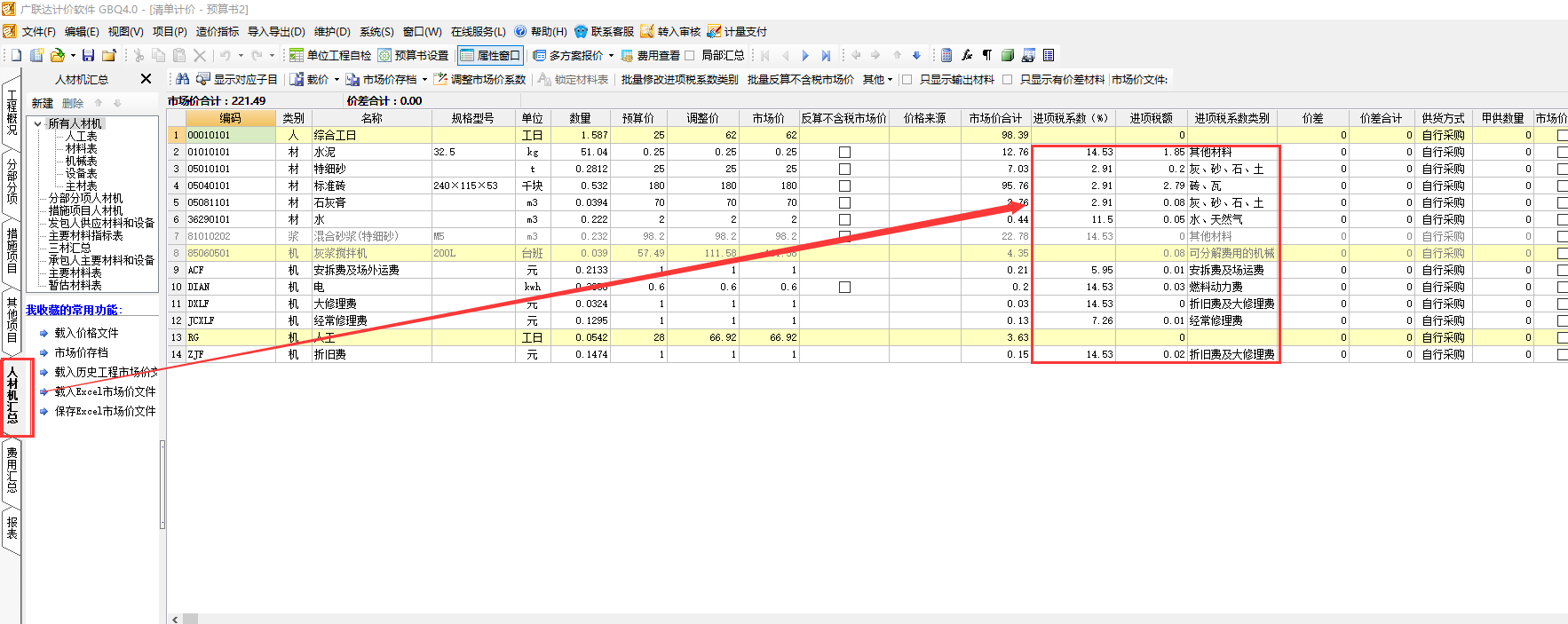This screenshot has height=624, width=1568.
Task: Open 预算书设置 gear icon
Action: [x=384, y=55]
